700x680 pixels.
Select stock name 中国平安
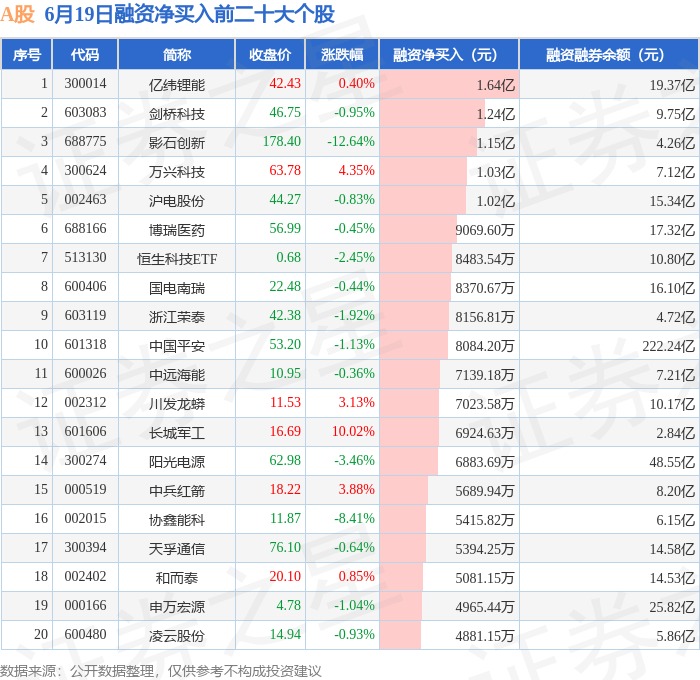click(x=177, y=346)
